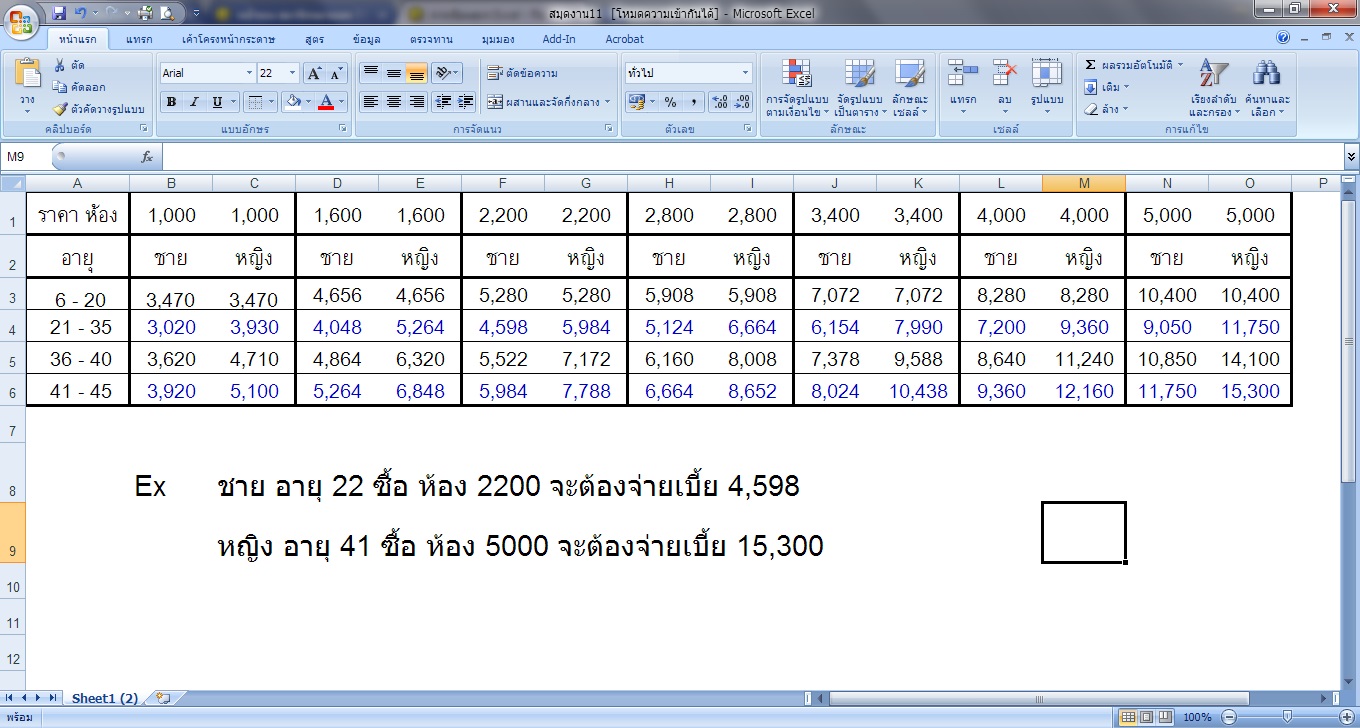Open the สูตร (Formulas) tab
The width and height of the screenshot is (1360, 728).
(314, 39)
